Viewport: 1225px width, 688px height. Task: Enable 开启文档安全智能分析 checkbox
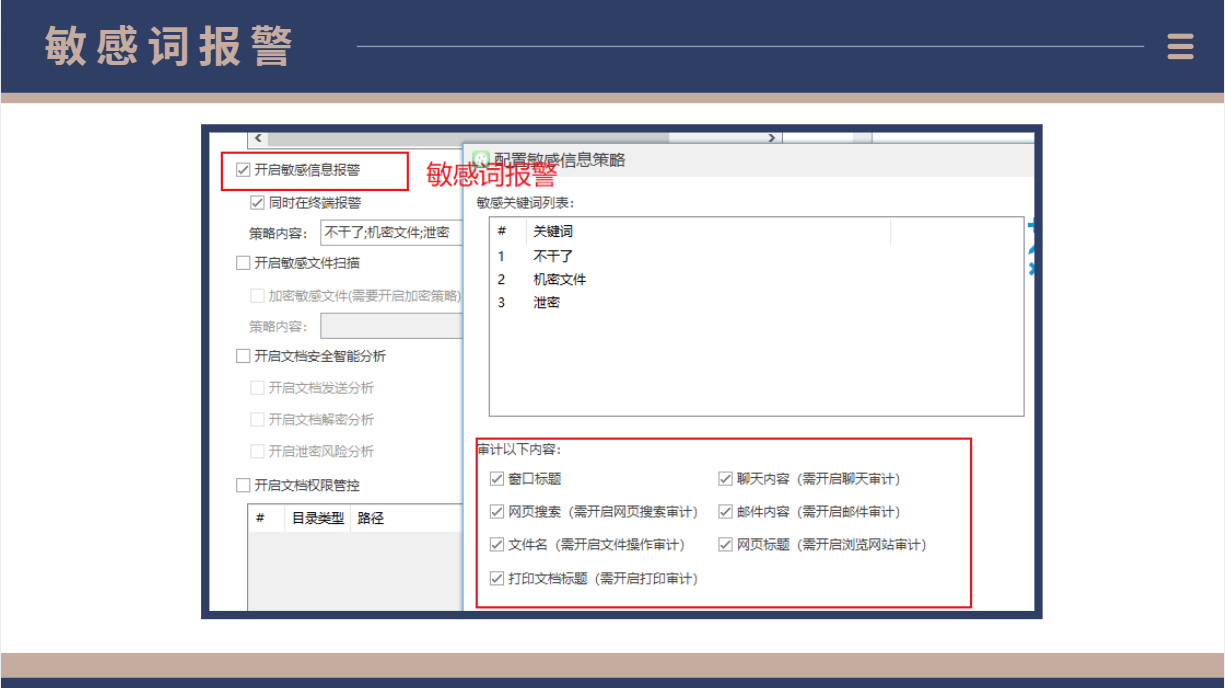[x=243, y=356]
